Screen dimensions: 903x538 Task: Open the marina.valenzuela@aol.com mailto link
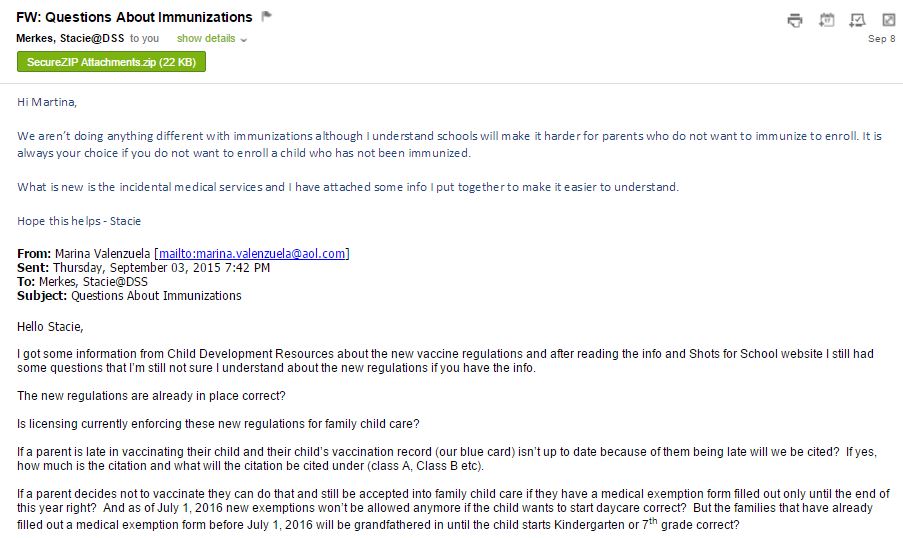[x=252, y=253]
